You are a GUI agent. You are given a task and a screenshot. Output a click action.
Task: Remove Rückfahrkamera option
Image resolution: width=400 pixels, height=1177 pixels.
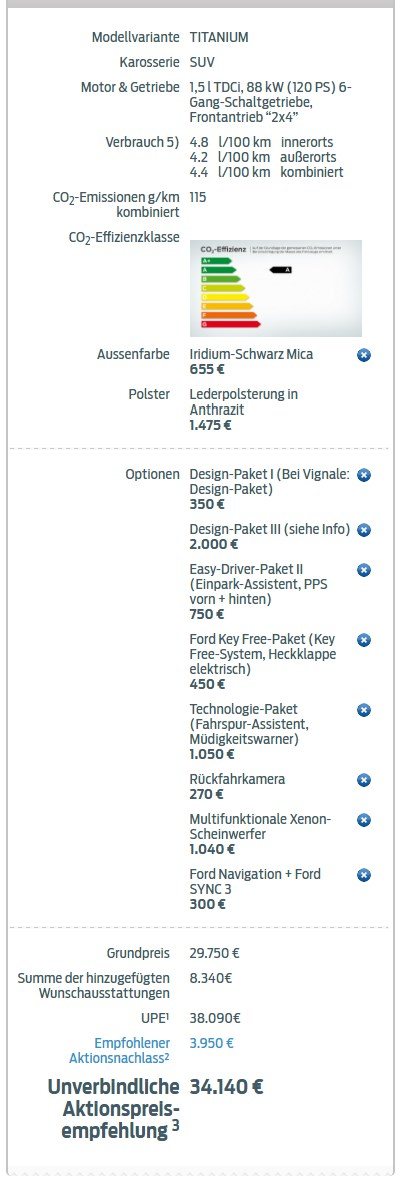pyautogui.click(x=364, y=780)
